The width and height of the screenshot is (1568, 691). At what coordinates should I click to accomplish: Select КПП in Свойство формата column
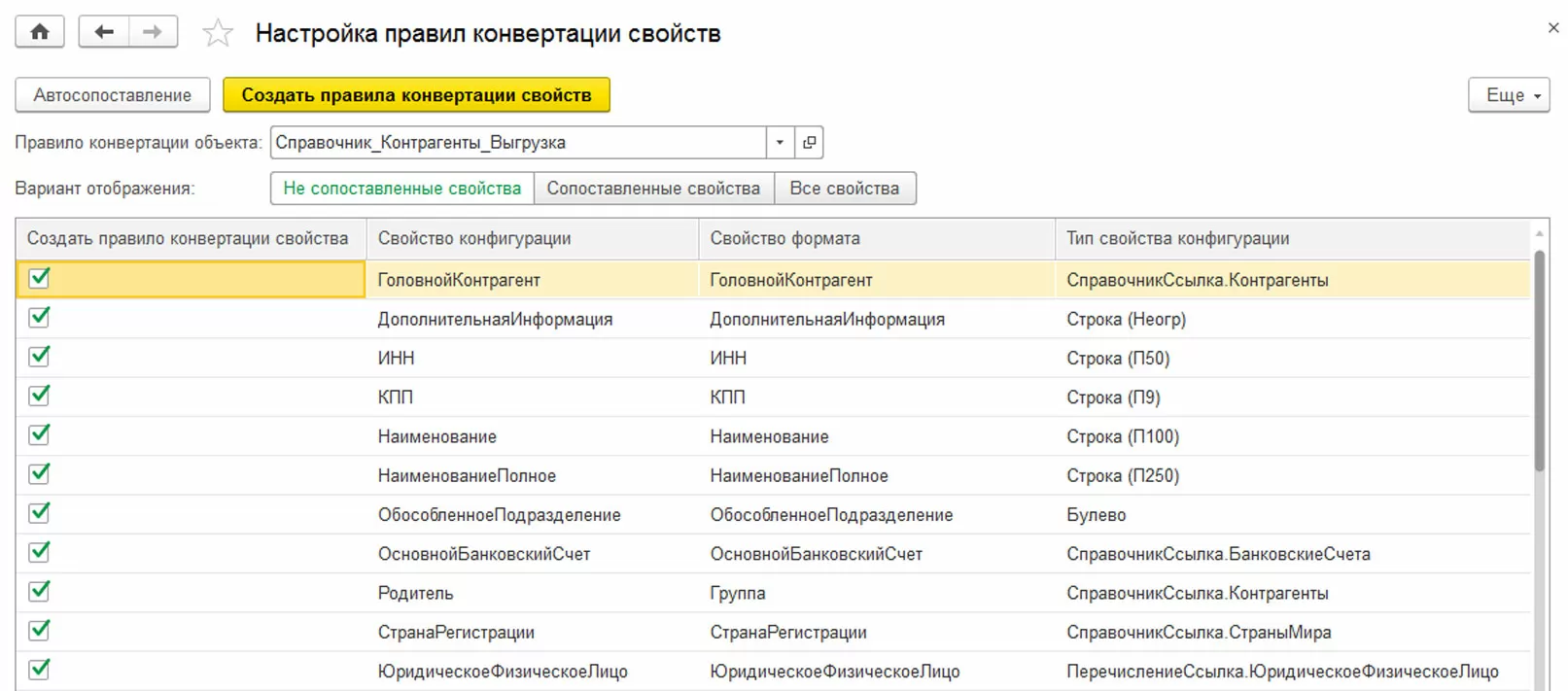pyautogui.click(x=877, y=397)
